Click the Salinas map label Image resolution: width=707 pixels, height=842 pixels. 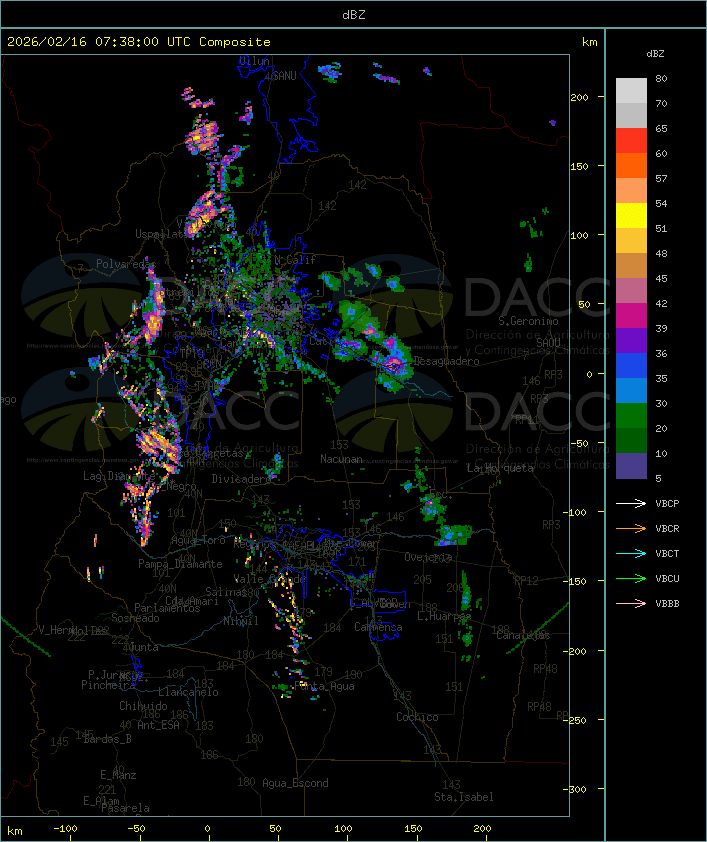click(226, 592)
